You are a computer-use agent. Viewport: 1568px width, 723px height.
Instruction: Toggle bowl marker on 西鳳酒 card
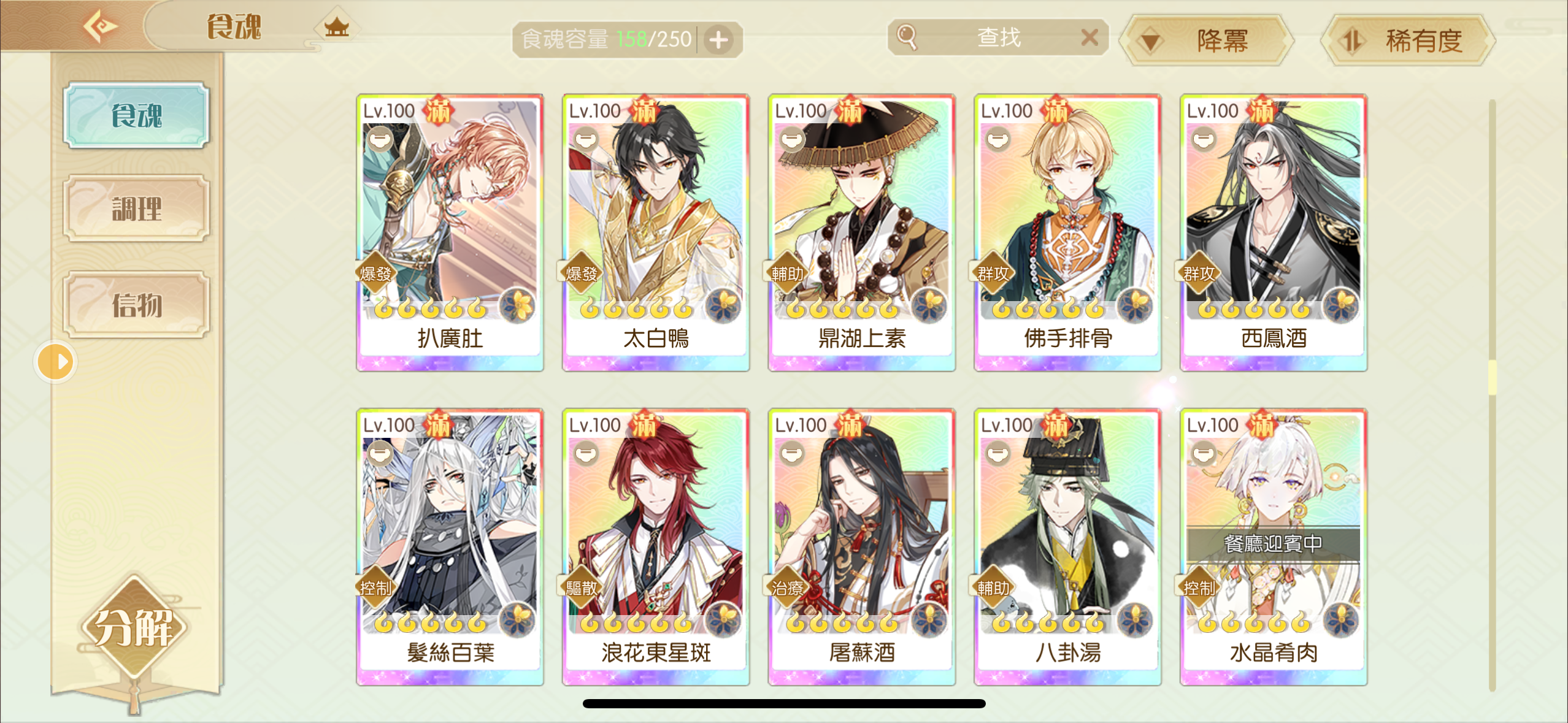pyautogui.click(x=1204, y=139)
